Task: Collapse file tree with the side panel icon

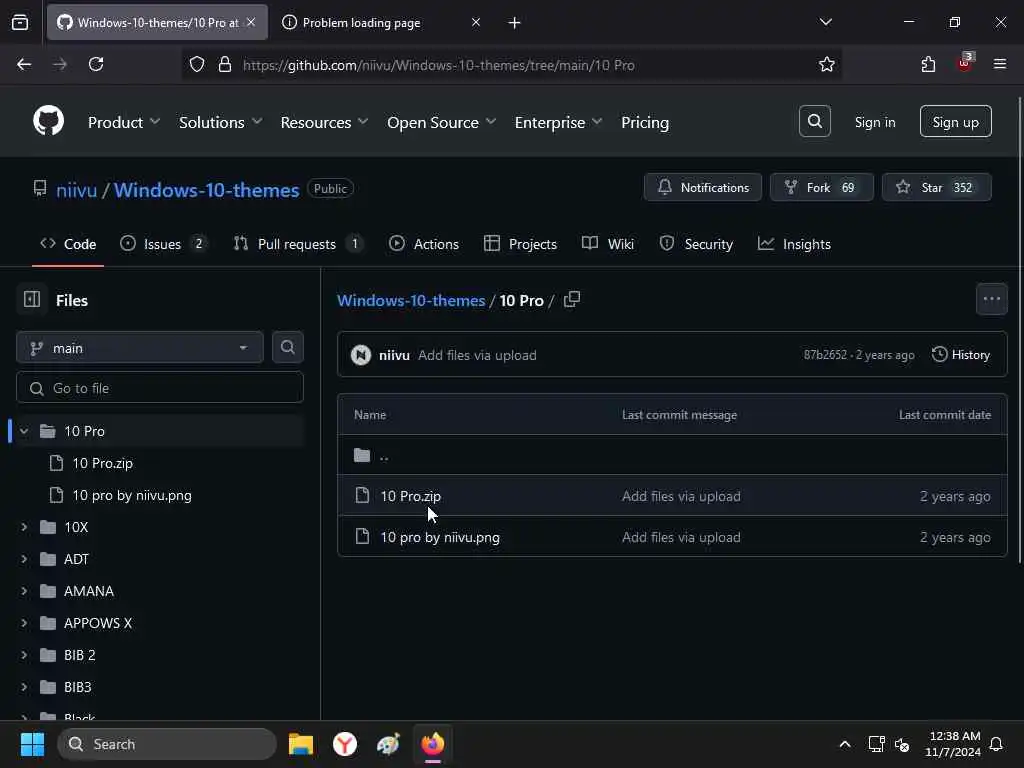Action: 32,300
